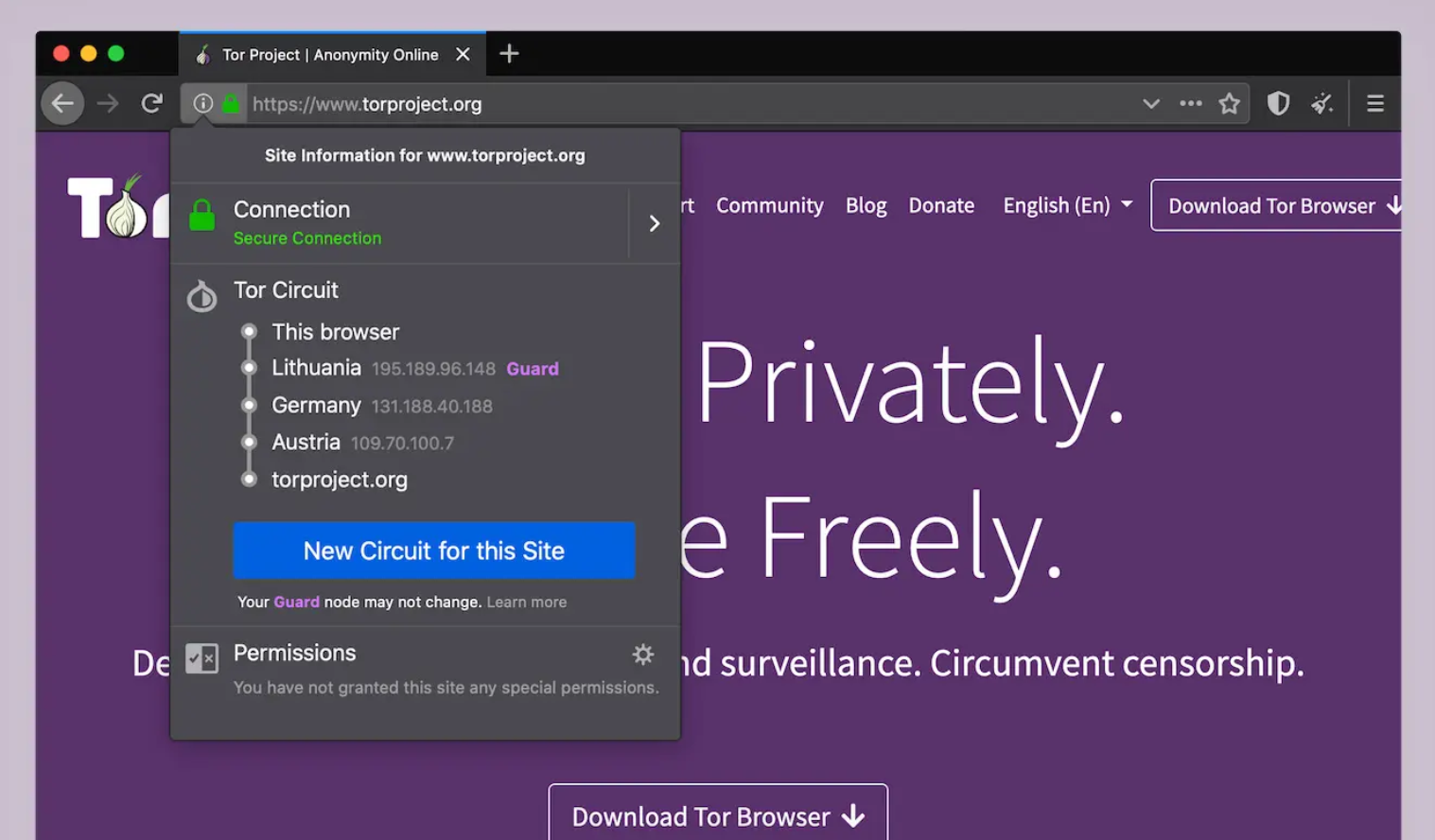Image resolution: width=1435 pixels, height=840 pixels.
Task: Open the English (En) language dropdown
Action: pyautogui.click(x=1066, y=205)
